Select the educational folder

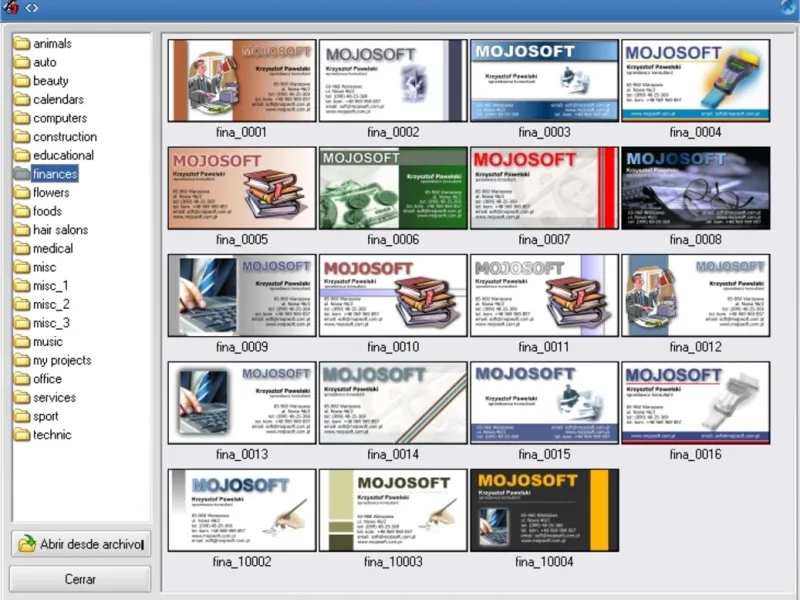click(54, 155)
